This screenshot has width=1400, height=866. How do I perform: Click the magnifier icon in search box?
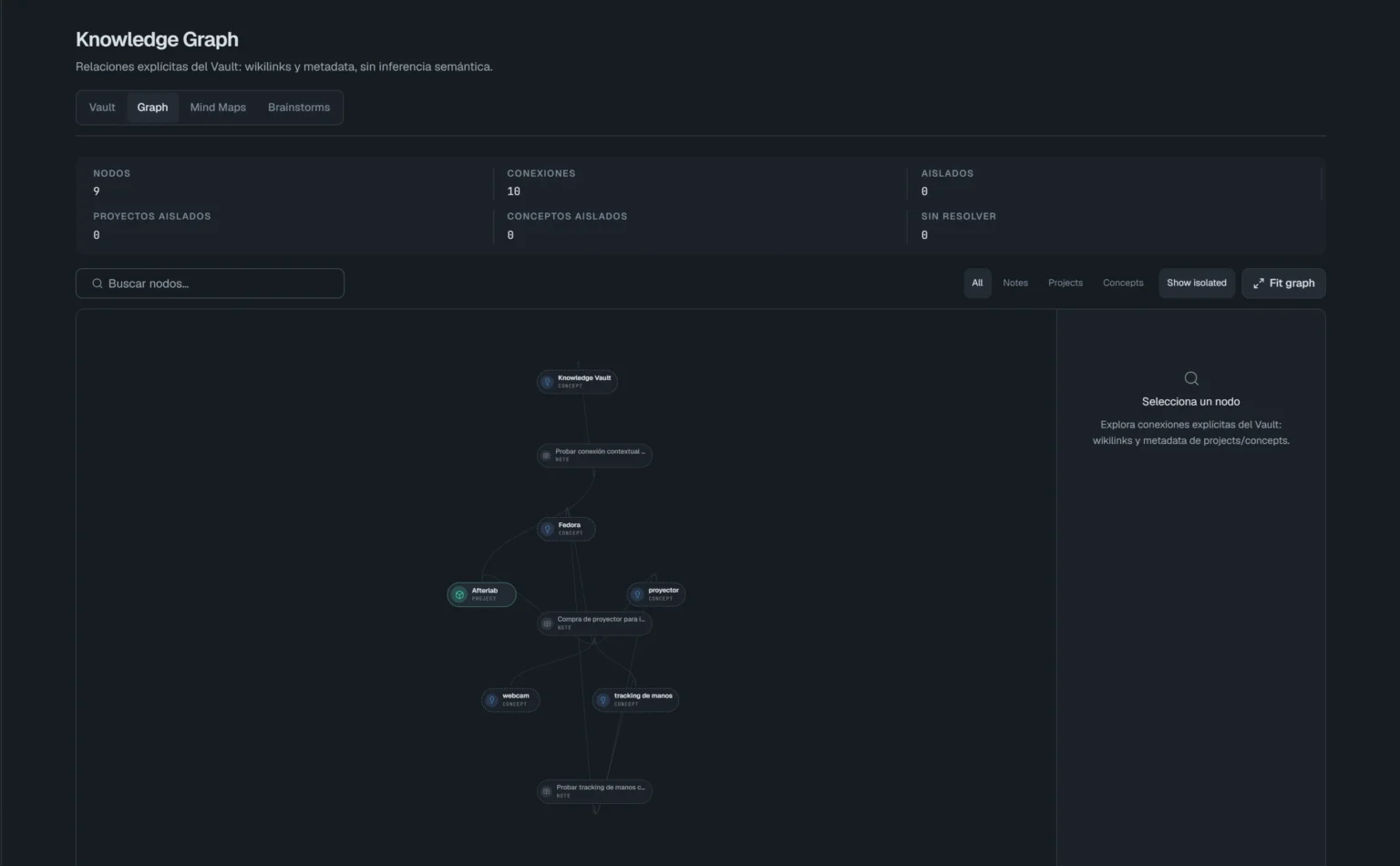tap(97, 284)
